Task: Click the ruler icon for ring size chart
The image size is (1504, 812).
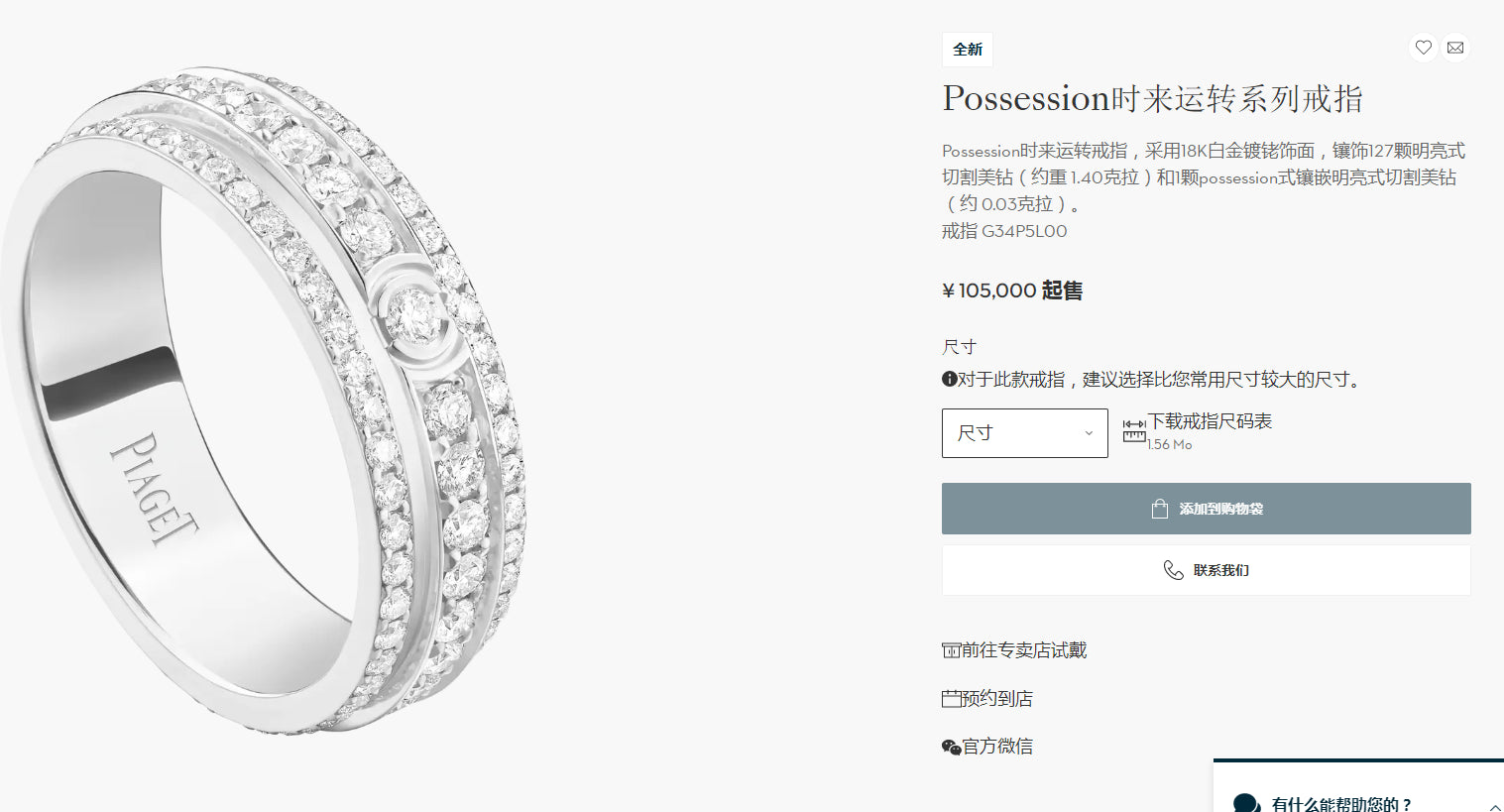Action: click(x=1134, y=430)
